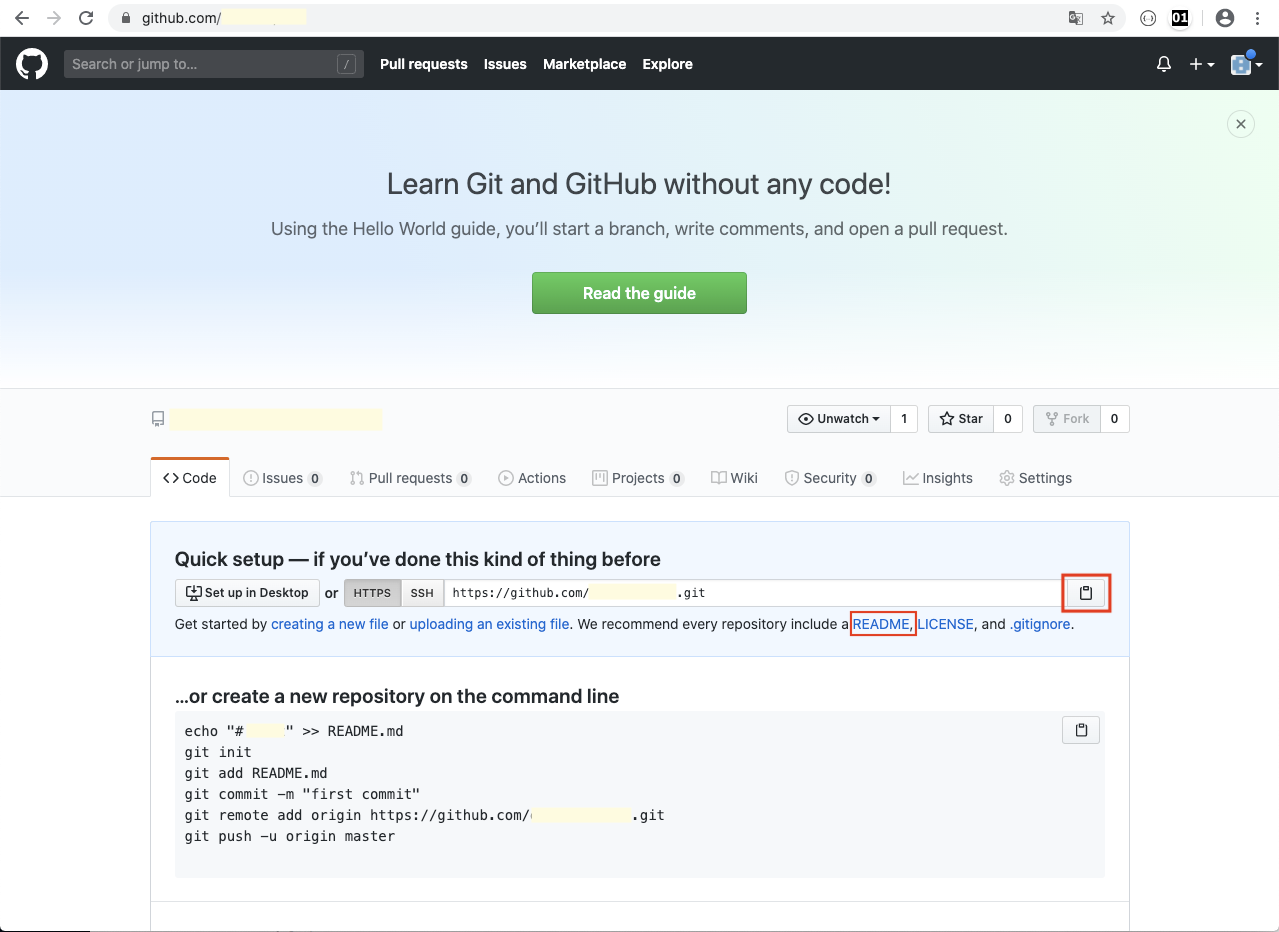1279x932 pixels.
Task: Copy the command line setup commands
Action: point(1081,730)
